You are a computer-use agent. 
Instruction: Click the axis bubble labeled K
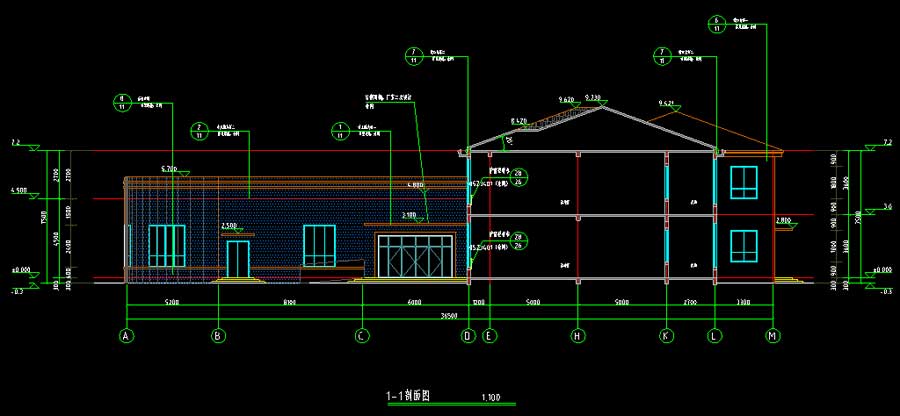[x=665, y=336]
